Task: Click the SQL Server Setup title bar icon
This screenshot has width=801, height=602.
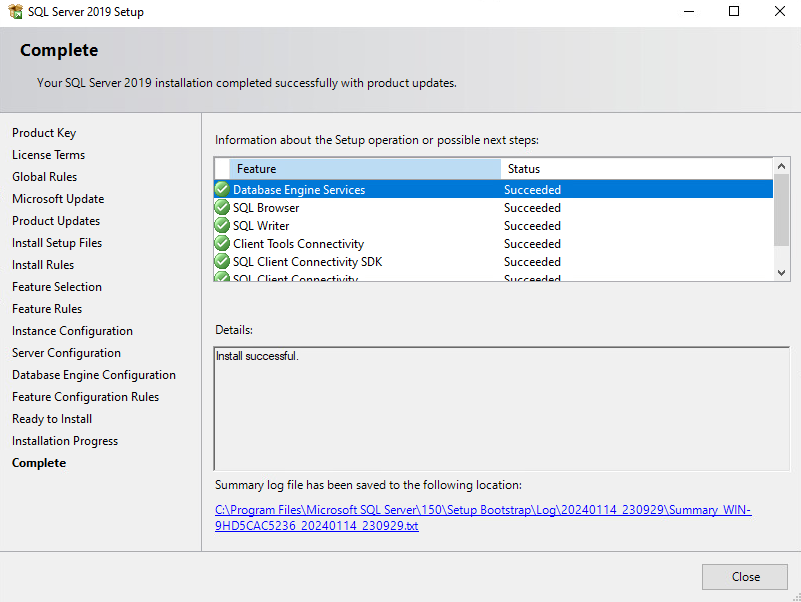Action: 16,11
